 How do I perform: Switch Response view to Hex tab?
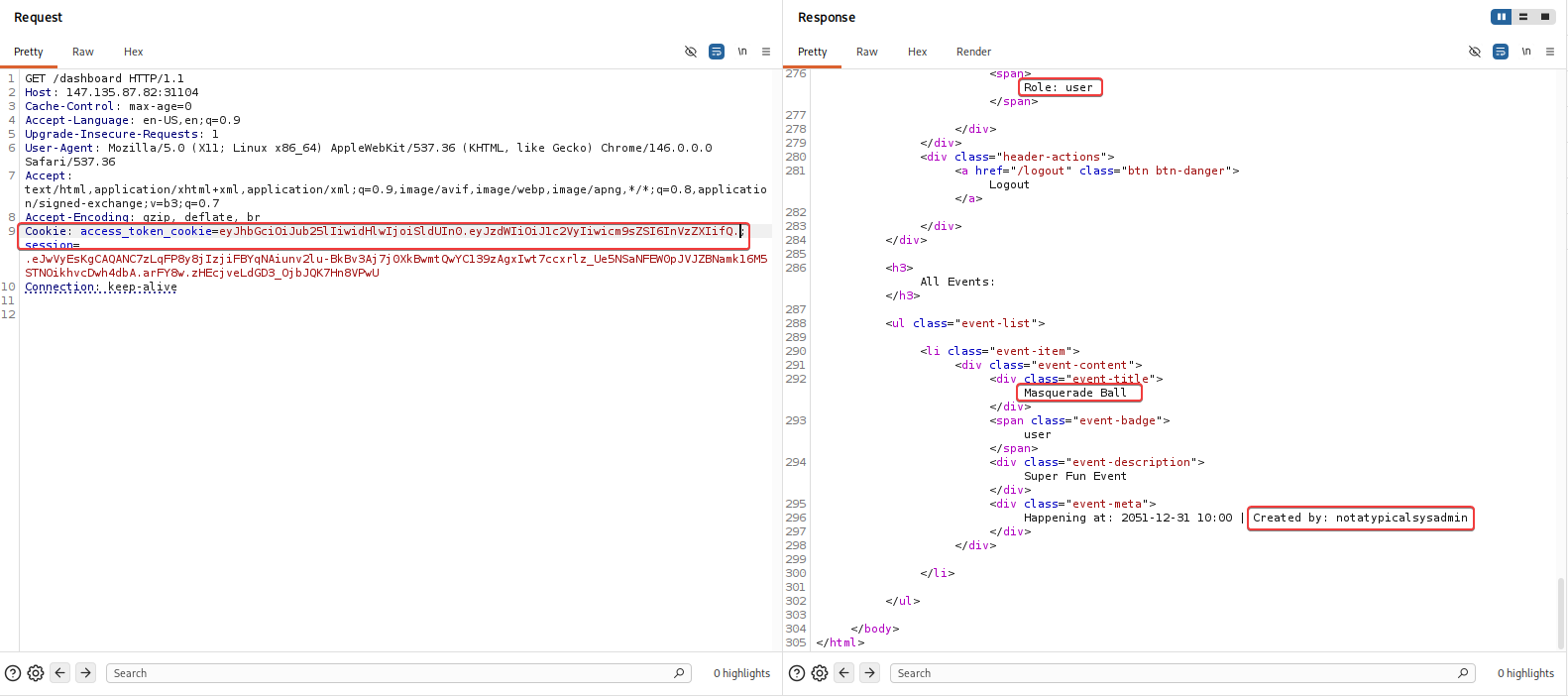[x=918, y=52]
